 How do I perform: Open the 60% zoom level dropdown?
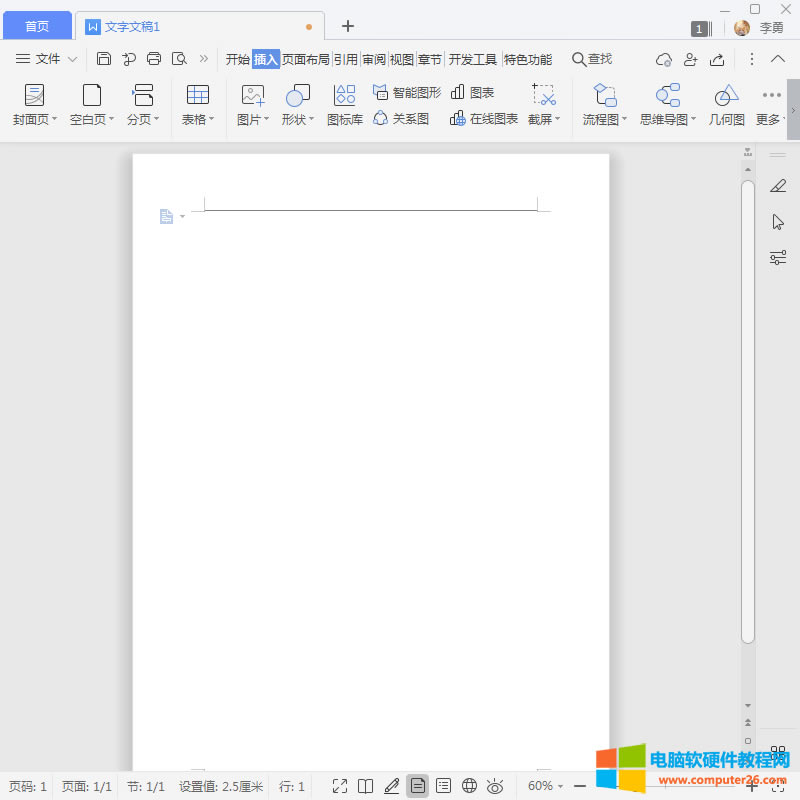(x=545, y=786)
